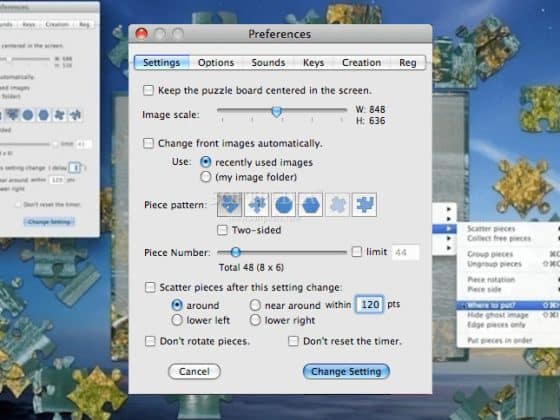Click jigsaw pattern right of hexagon in background window
The width and height of the screenshot is (560, 420).
coord(59,115)
